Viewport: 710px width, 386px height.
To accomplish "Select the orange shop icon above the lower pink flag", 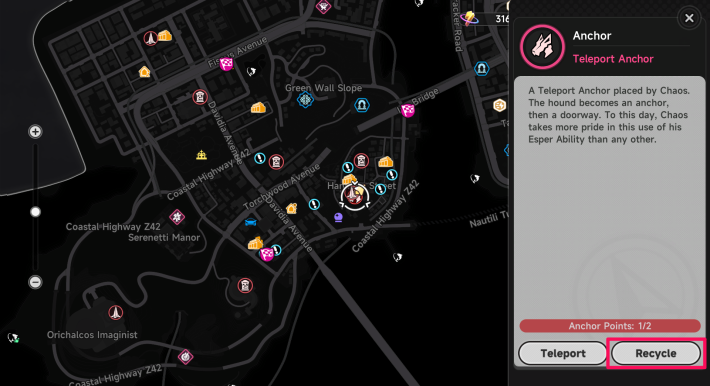I will pyautogui.click(x=255, y=243).
